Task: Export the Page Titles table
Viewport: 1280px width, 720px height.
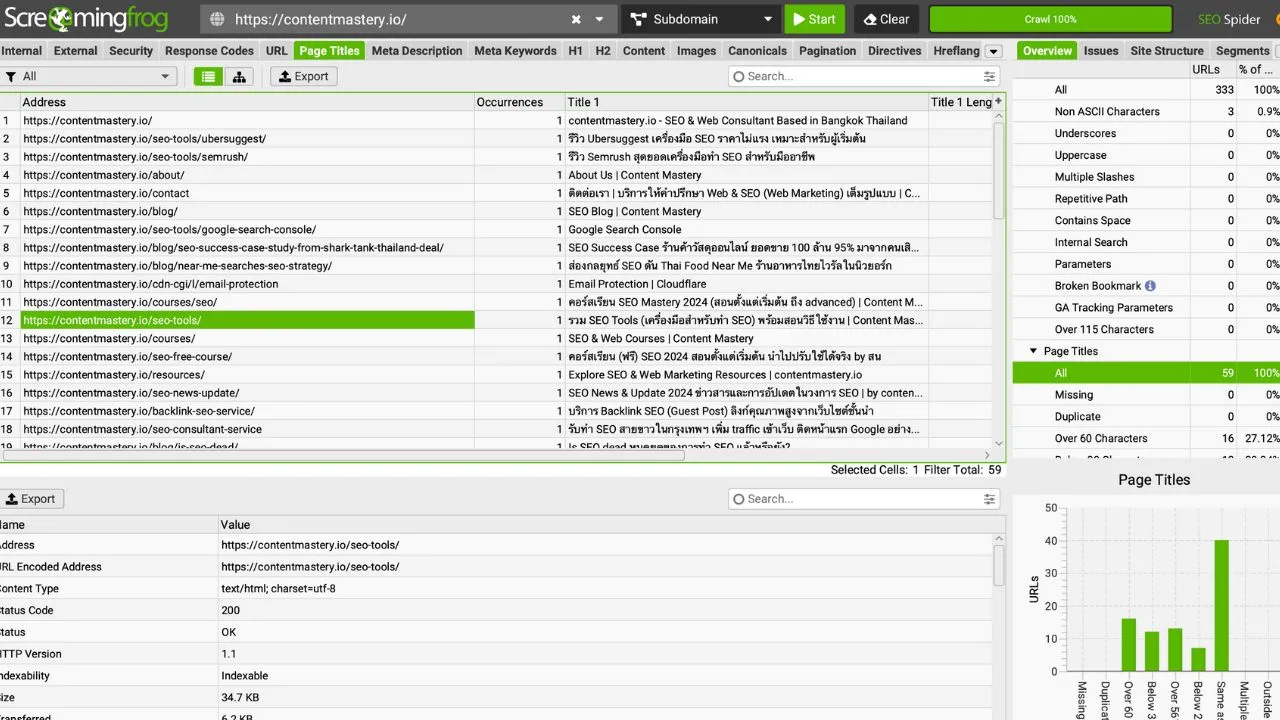Action: (x=304, y=76)
